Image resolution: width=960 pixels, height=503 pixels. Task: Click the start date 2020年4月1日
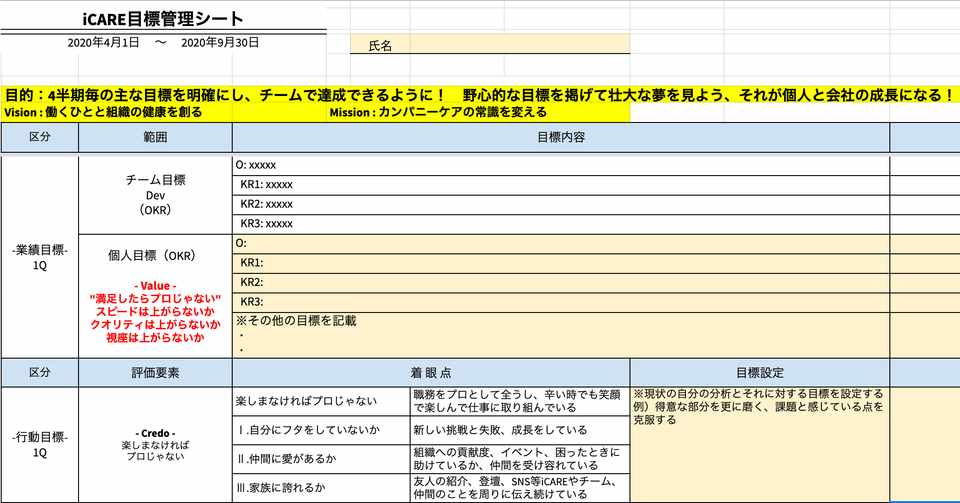coord(103,43)
